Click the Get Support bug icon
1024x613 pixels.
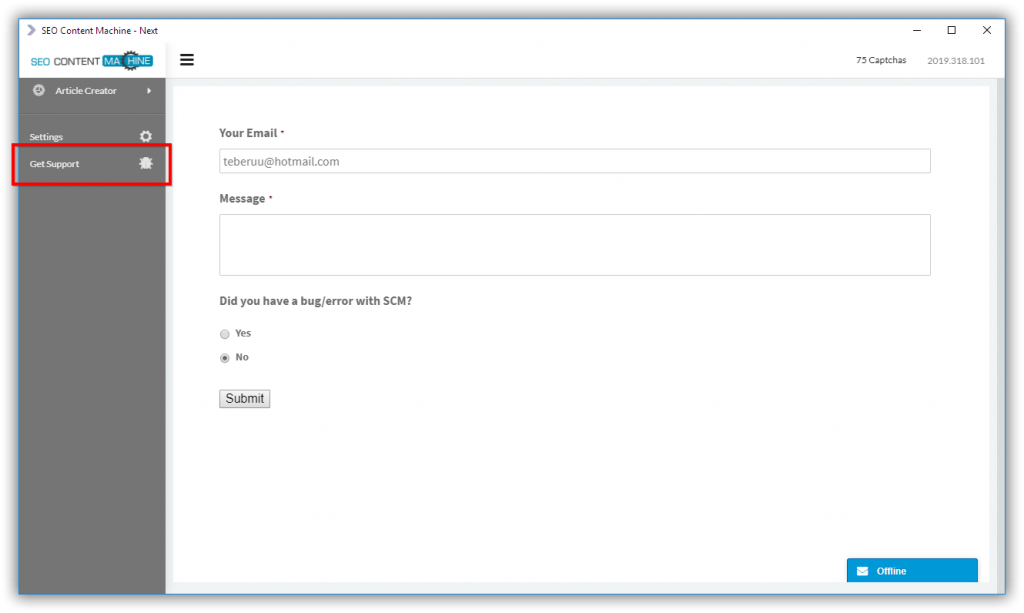tap(146, 163)
